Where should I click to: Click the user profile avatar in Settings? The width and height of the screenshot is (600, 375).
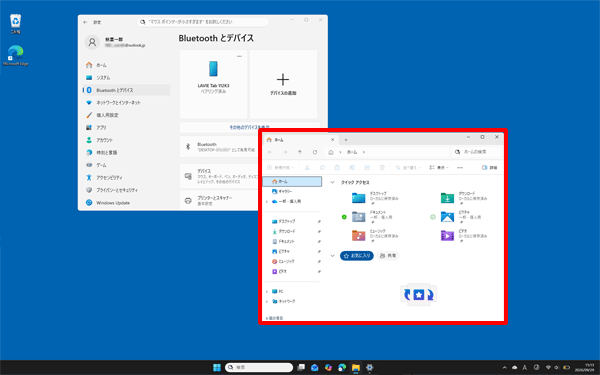click(x=92, y=42)
